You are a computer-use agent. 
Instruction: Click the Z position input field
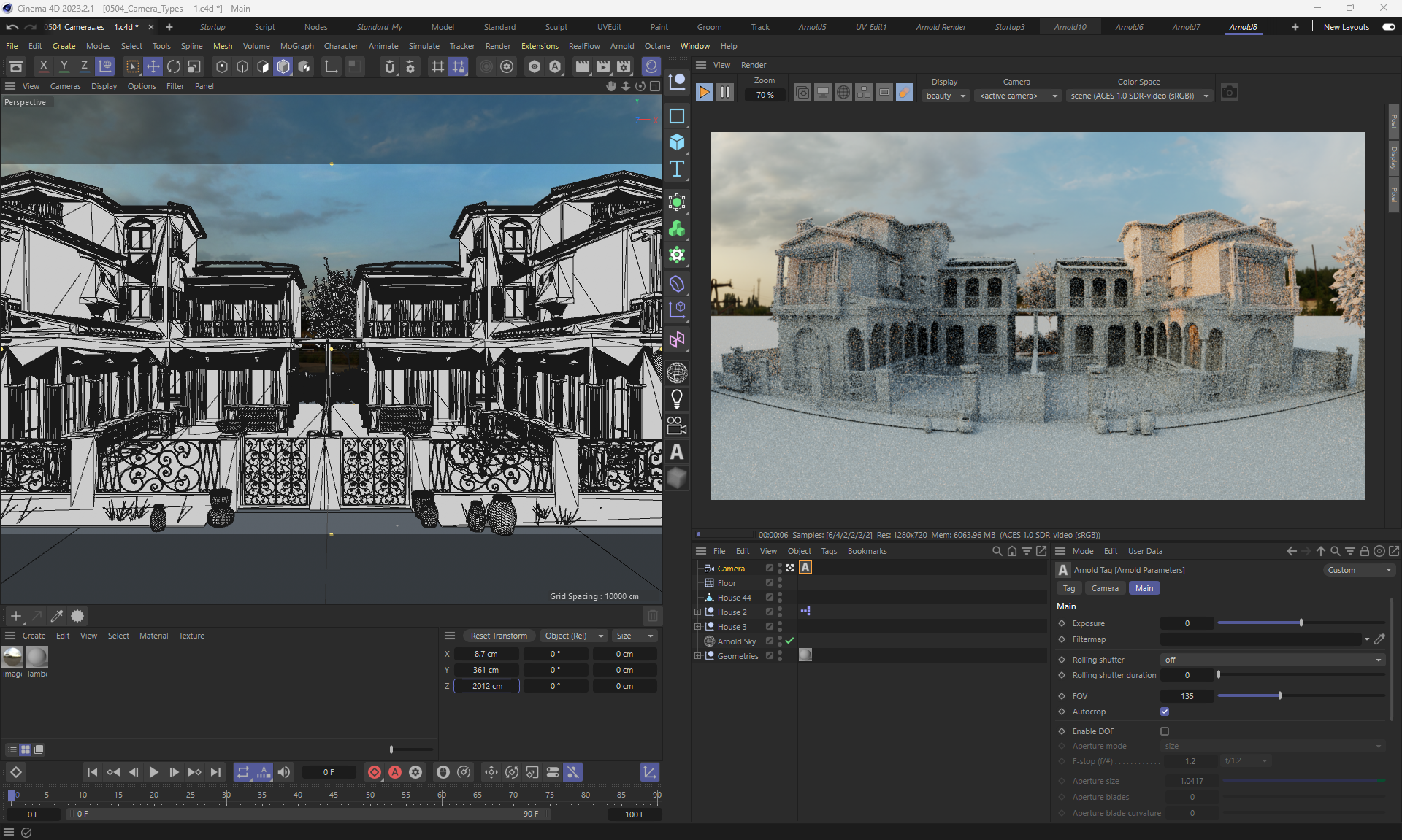pyautogui.click(x=486, y=686)
